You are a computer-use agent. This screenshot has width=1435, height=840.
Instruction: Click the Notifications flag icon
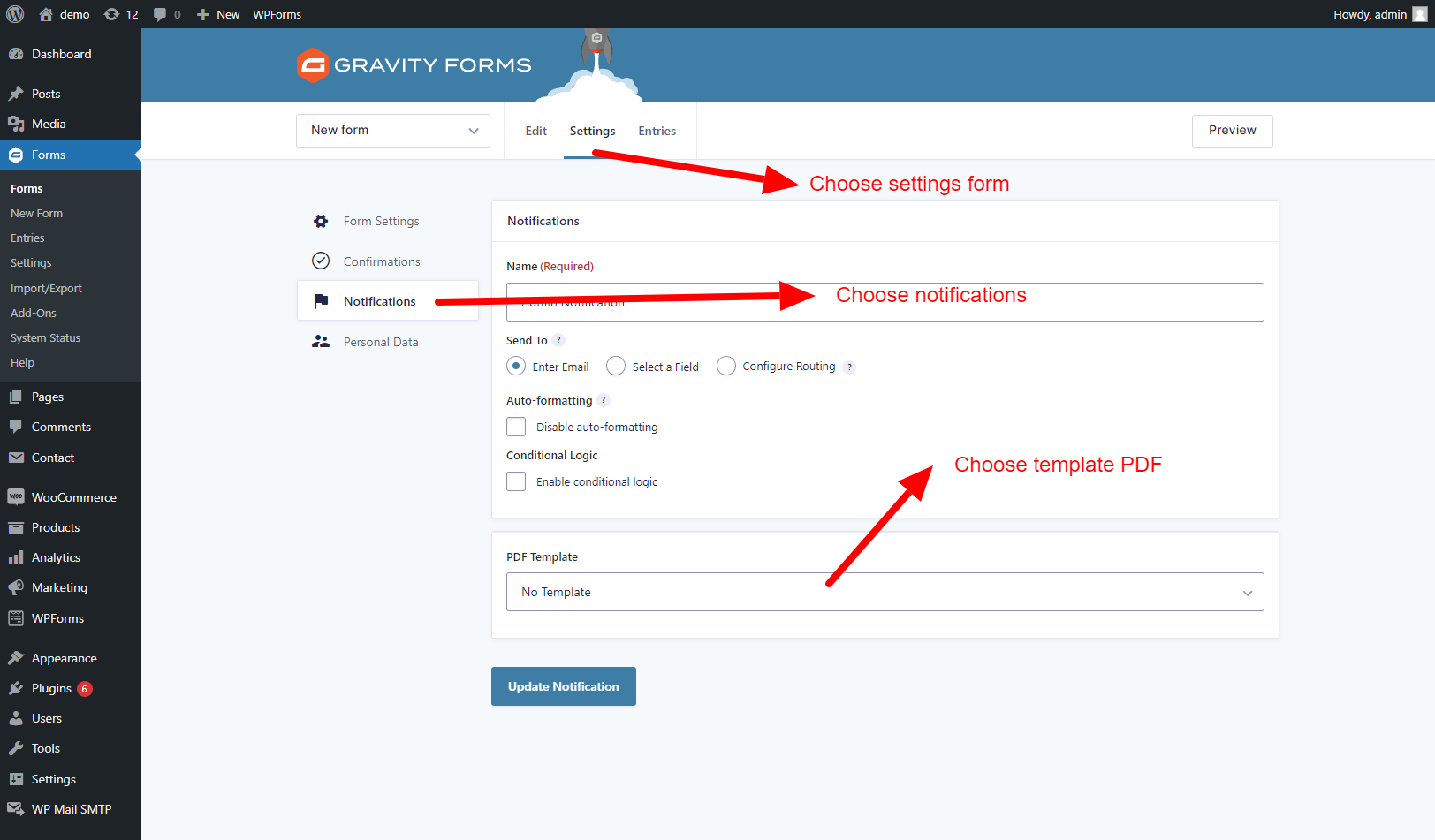pos(320,300)
